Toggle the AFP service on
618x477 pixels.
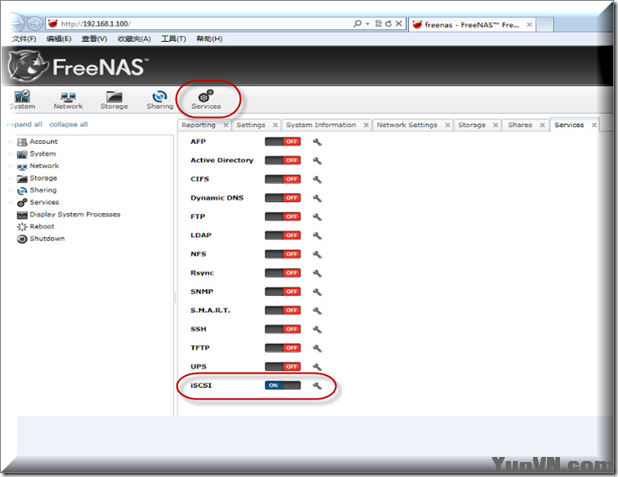coord(283,142)
